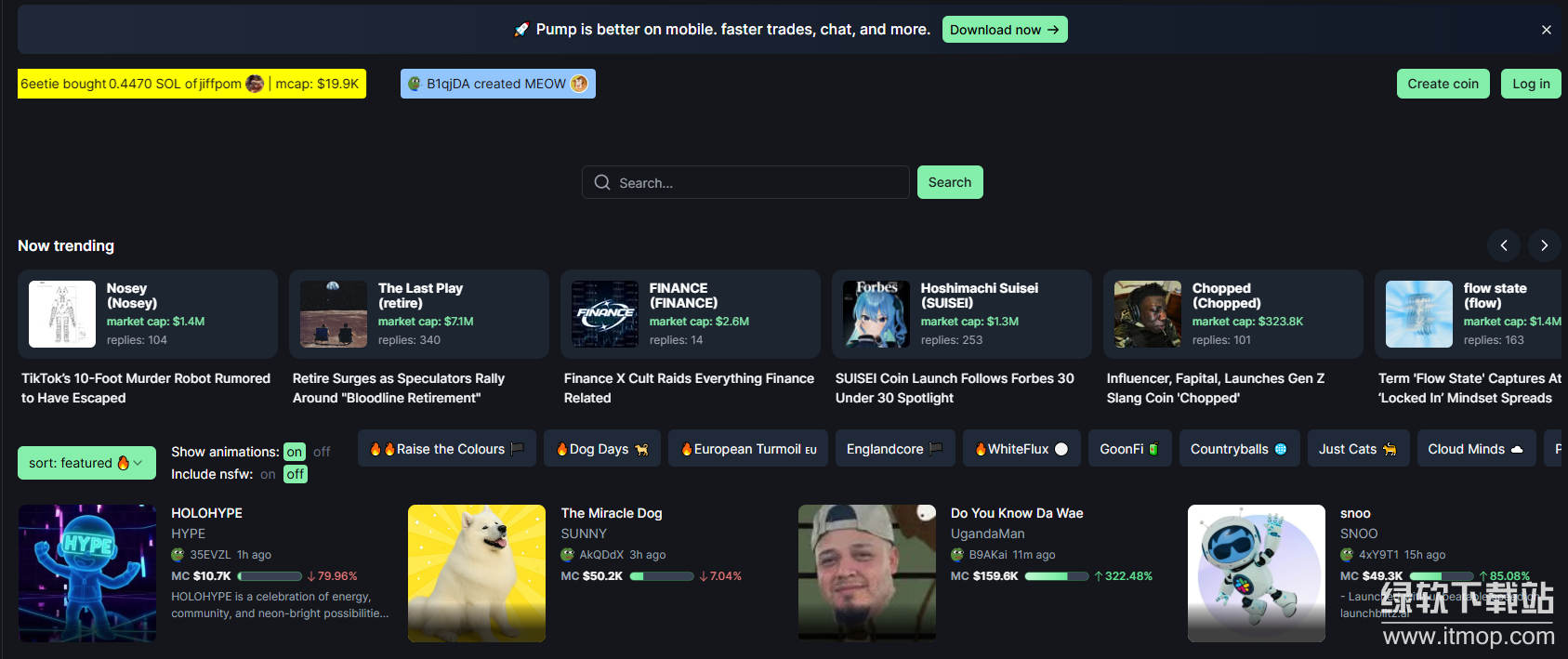Image resolution: width=1568 pixels, height=659 pixels.
Task: Click frog avatar beside B9AKai creator
Action: (x=957, y=555)
